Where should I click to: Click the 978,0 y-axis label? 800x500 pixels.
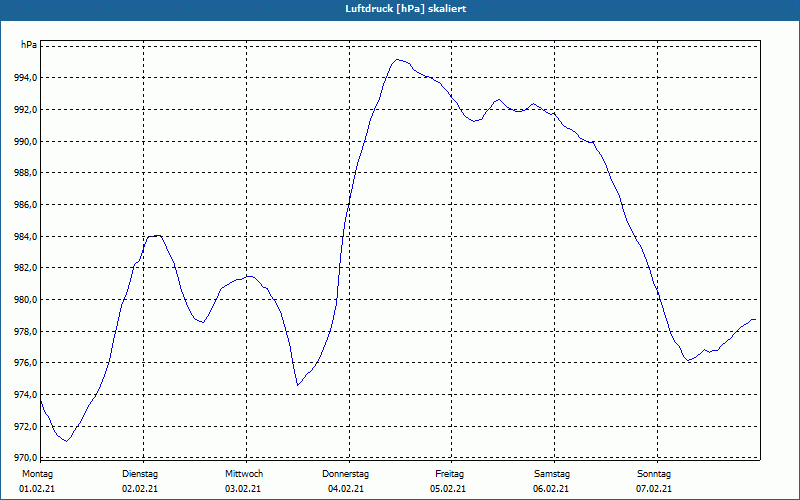coord(26,332)
